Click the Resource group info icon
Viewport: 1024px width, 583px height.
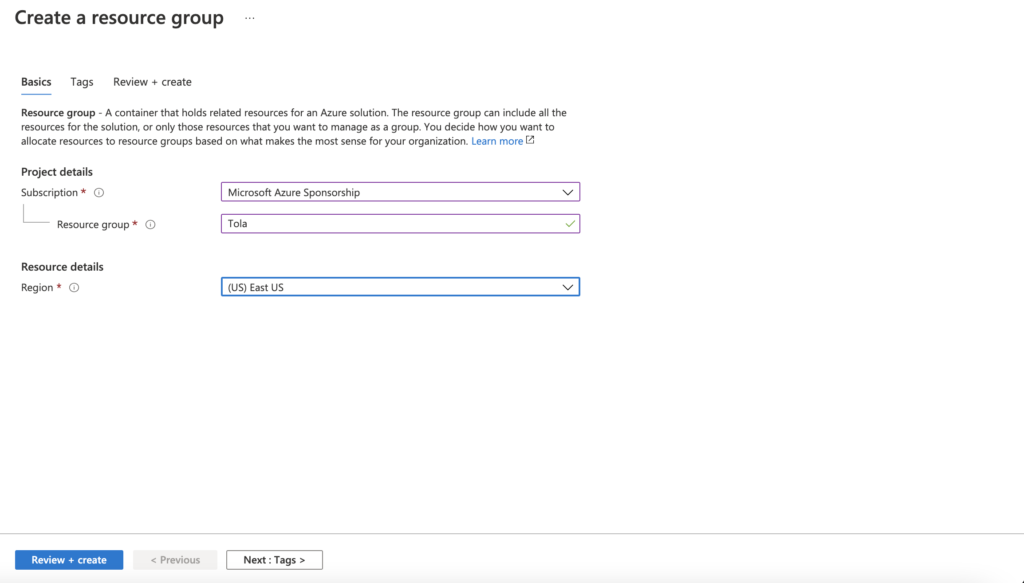[150, 225]
